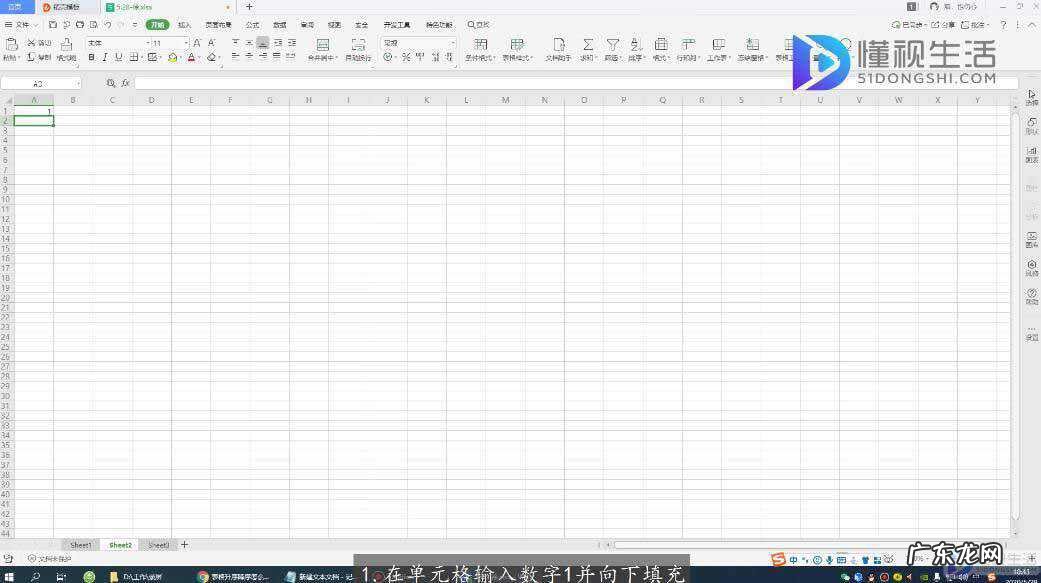The width and height of the screenshot is (1041, 583).
Task: Select the row 10 header
Action: [6, 199]
